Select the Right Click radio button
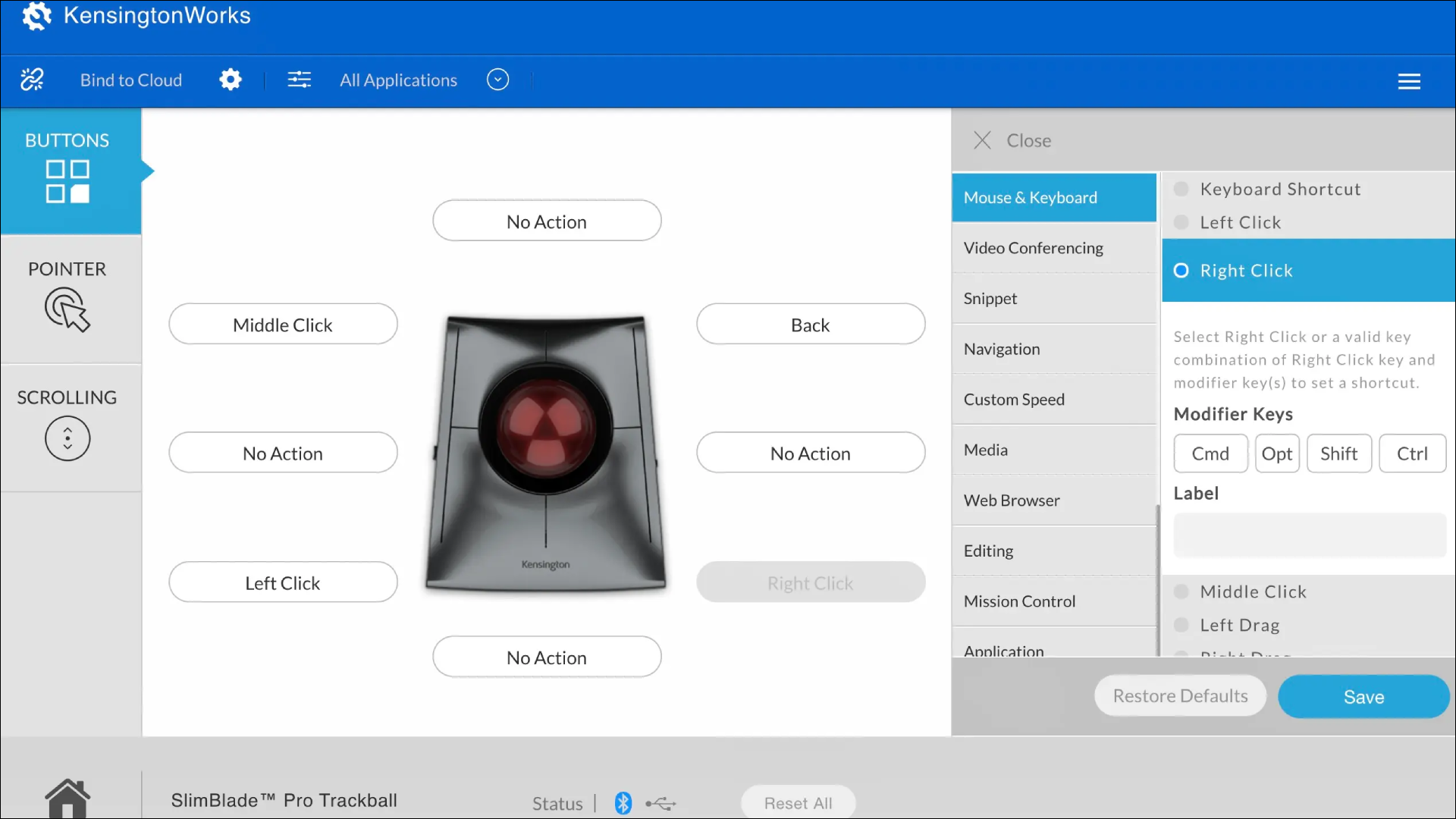This screenshot has width=1456, height=819. pyautogui.click(x=1181, y=270)
